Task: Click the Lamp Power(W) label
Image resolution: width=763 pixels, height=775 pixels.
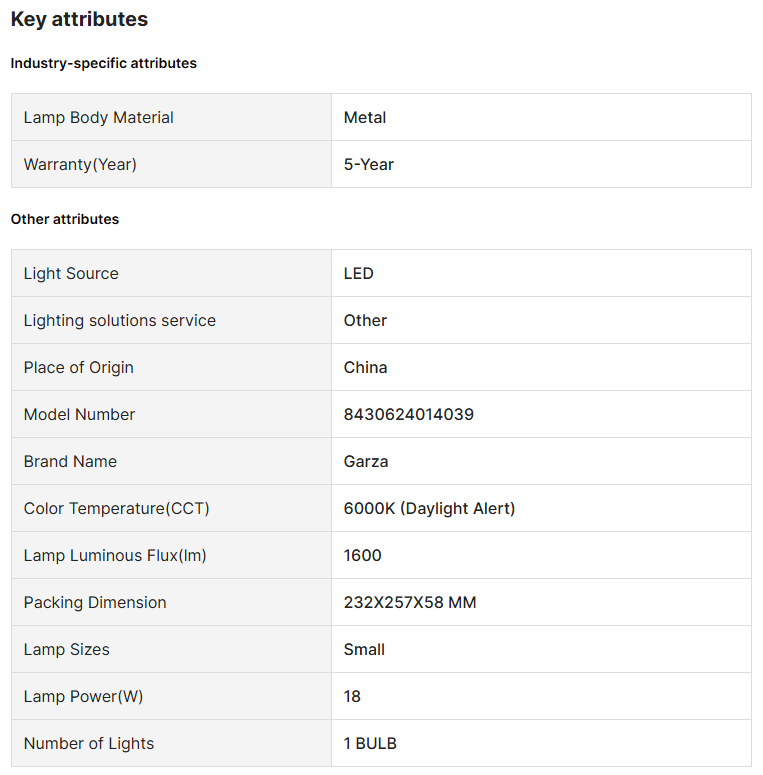Action: [x=84, y=696]
